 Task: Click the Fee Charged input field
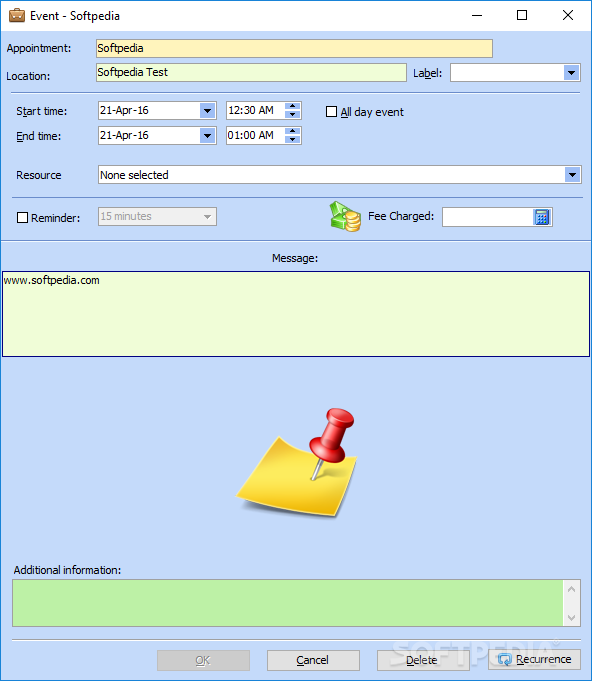[487, 217]
